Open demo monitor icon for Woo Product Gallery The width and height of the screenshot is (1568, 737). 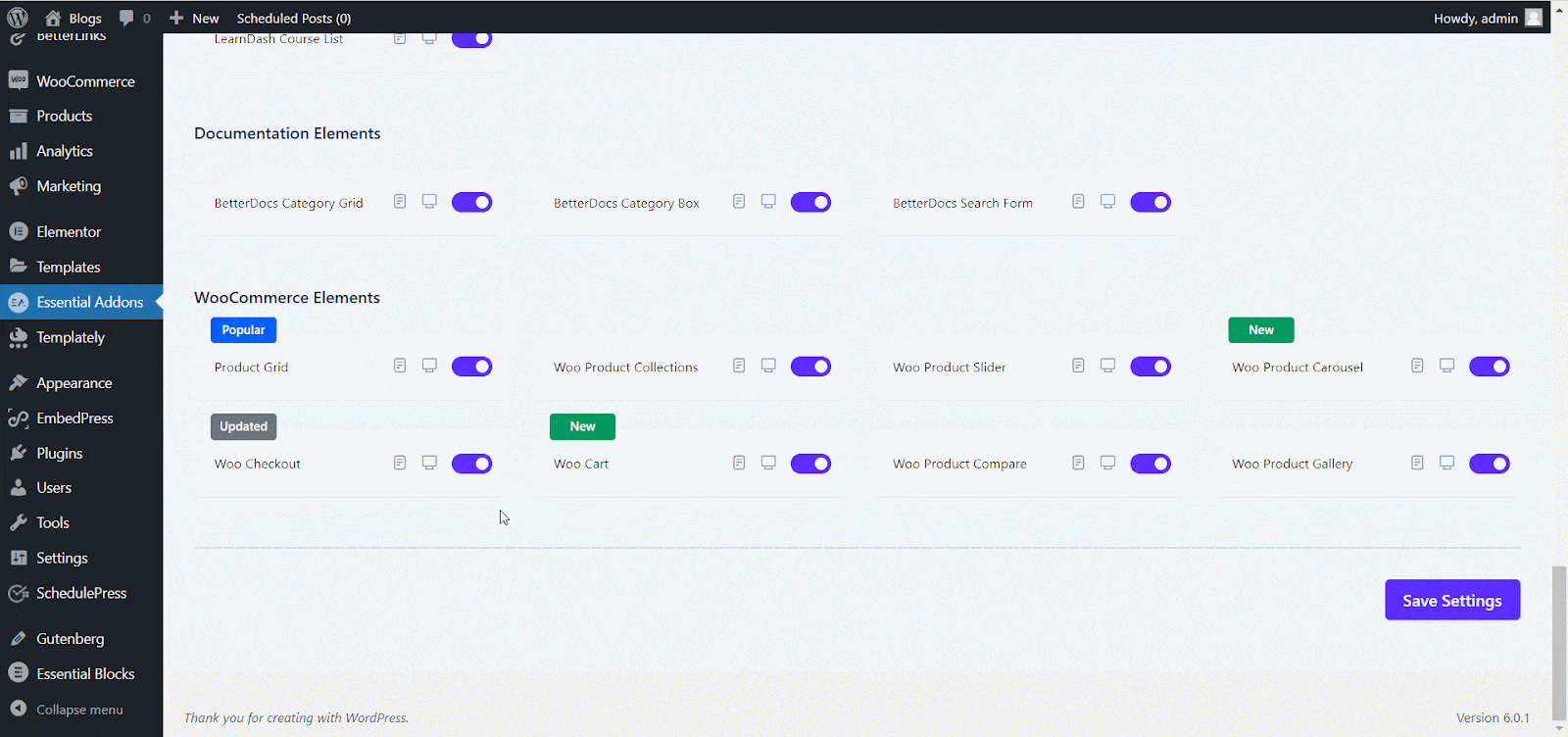point(1446,463)
